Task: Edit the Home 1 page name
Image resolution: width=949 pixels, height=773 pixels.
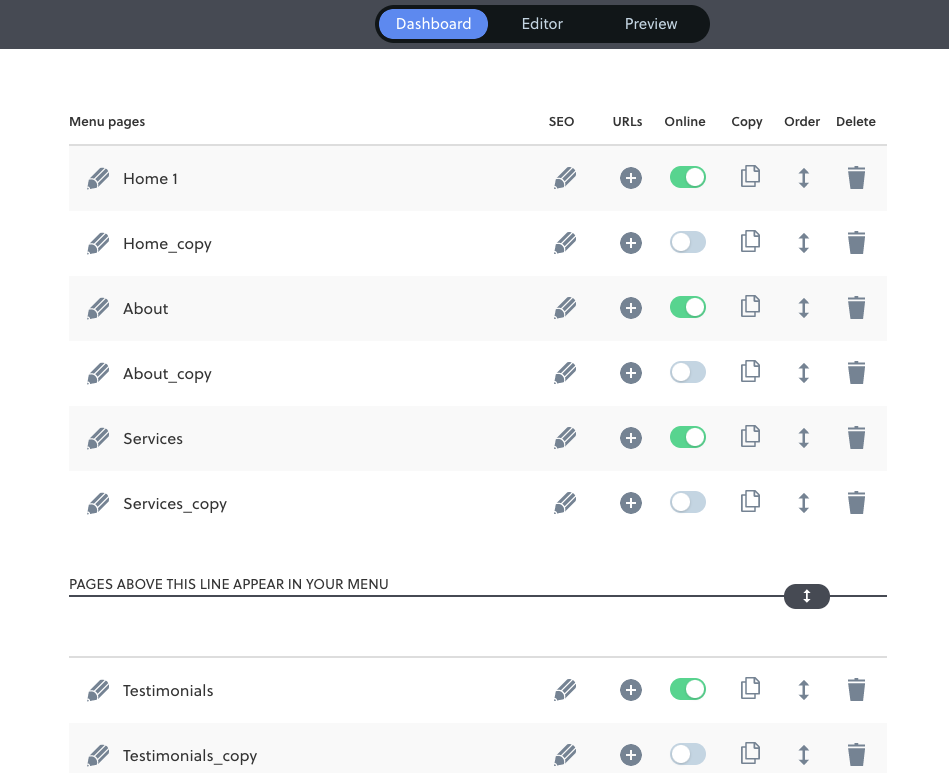Action: click(x=98, y=179)
